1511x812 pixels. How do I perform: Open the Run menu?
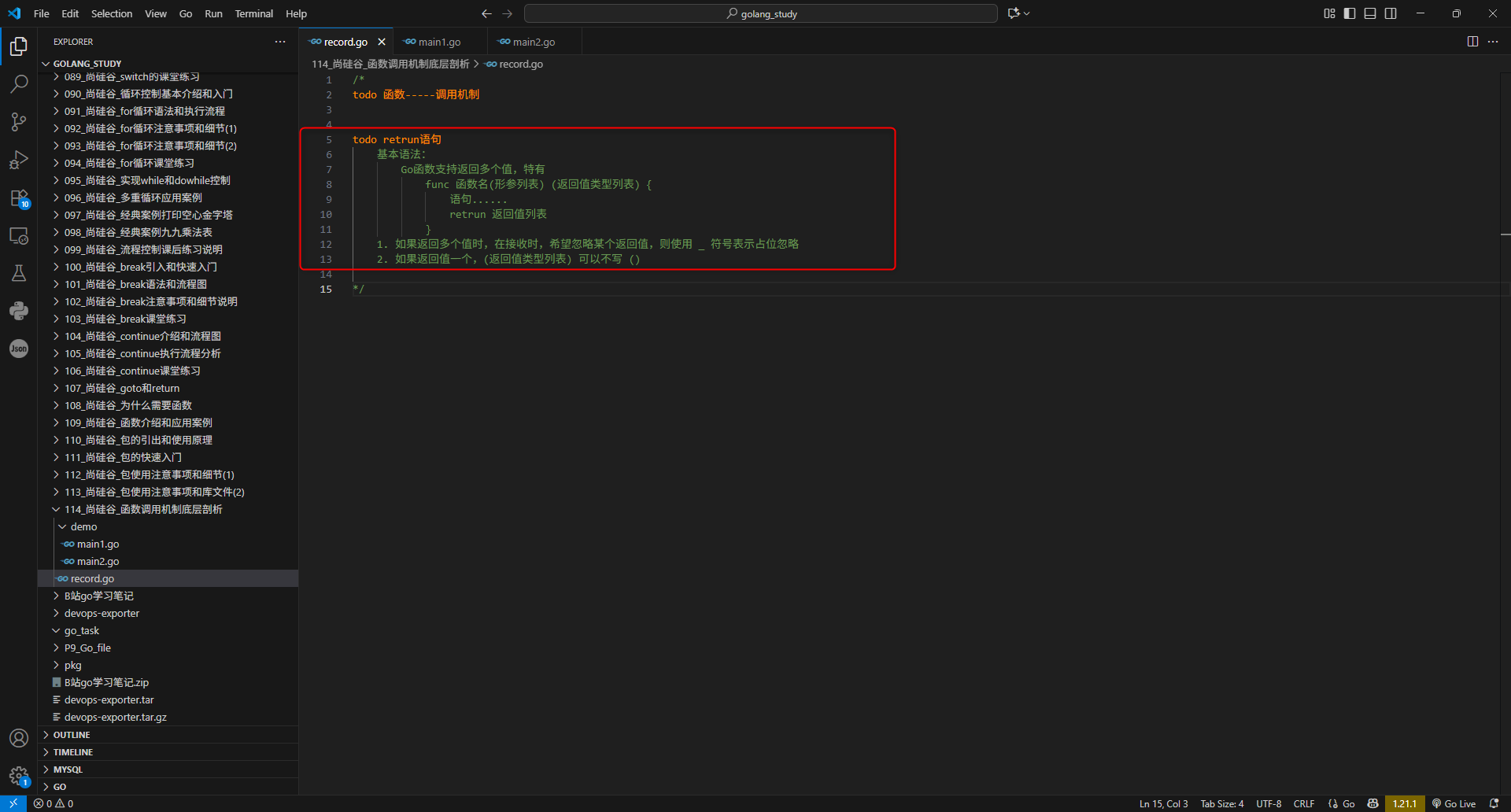click(213, 13)
